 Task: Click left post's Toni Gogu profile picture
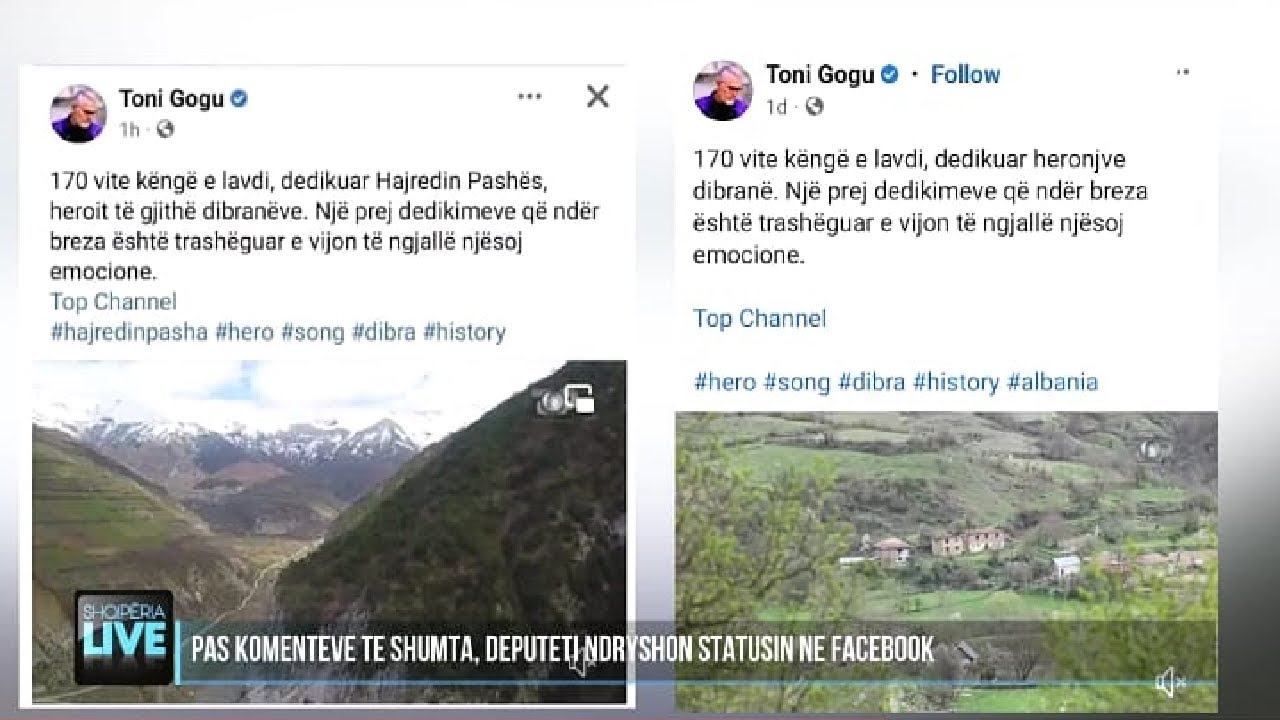click(x=78, y=113)
